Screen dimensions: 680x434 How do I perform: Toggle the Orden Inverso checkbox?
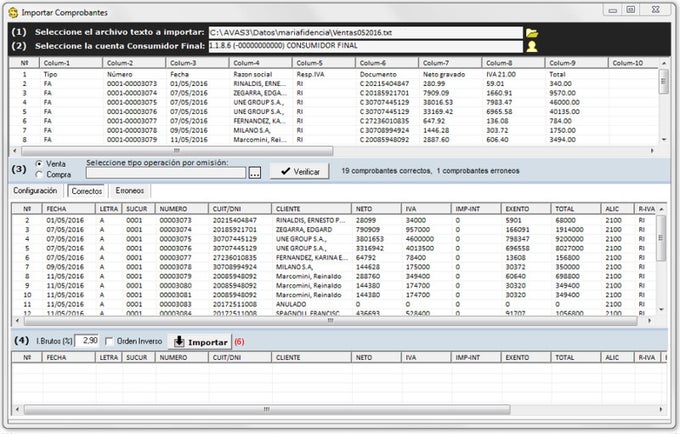109,342
